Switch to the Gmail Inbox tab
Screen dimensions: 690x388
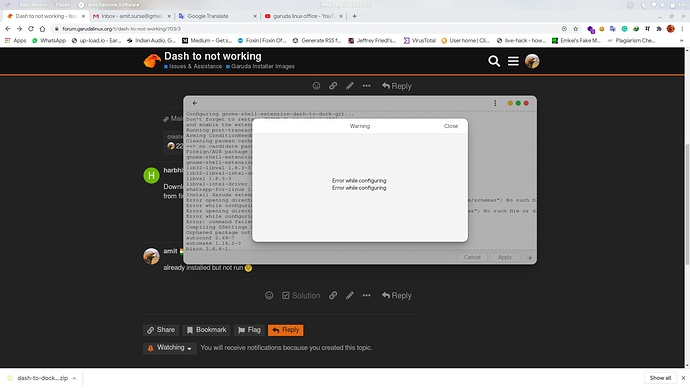132,16
